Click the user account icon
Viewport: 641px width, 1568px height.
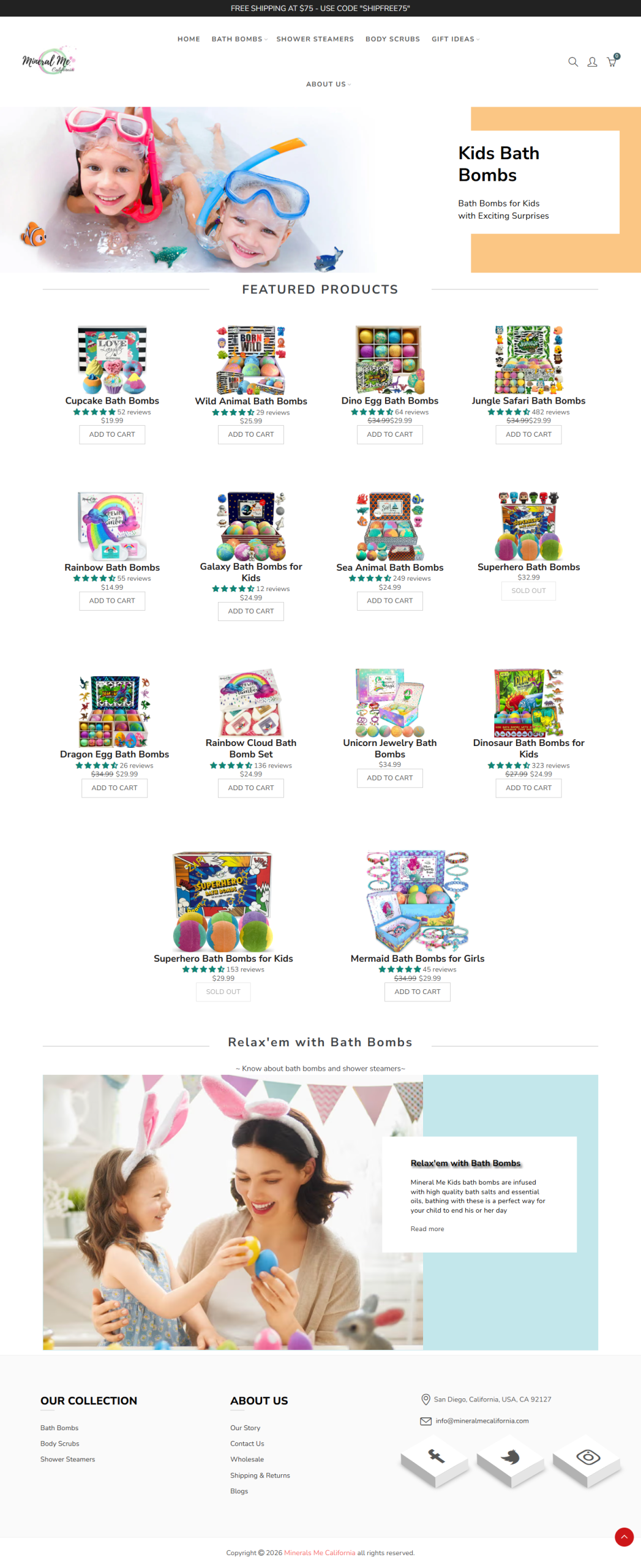coord(592,62)
